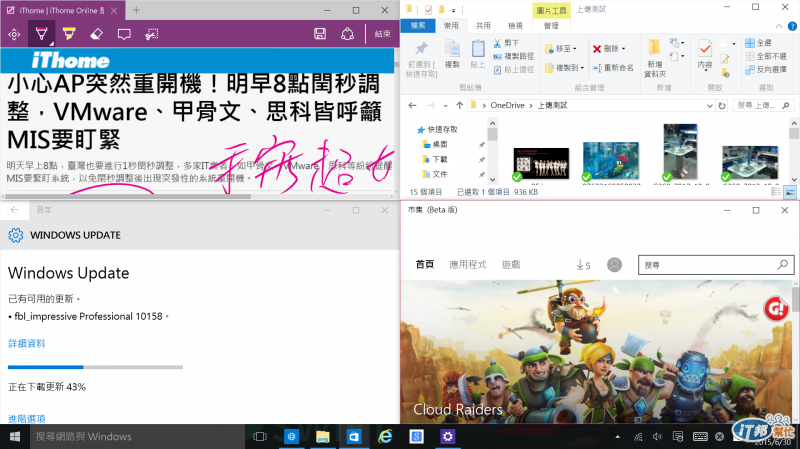
Task: Open a new tab in Edge
Action: (136, 10)
